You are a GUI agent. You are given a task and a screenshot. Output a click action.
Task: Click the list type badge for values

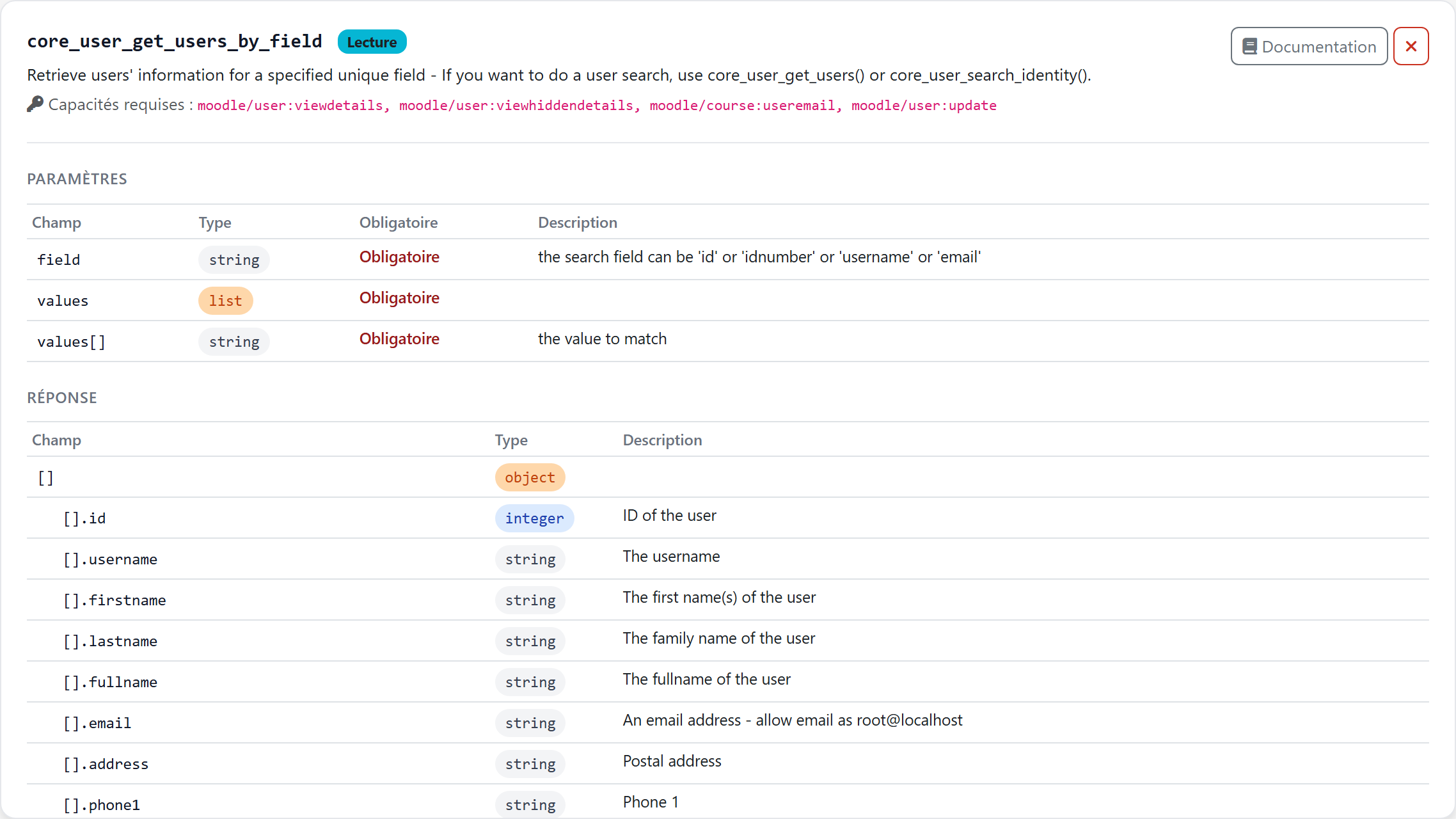(226, 301)
